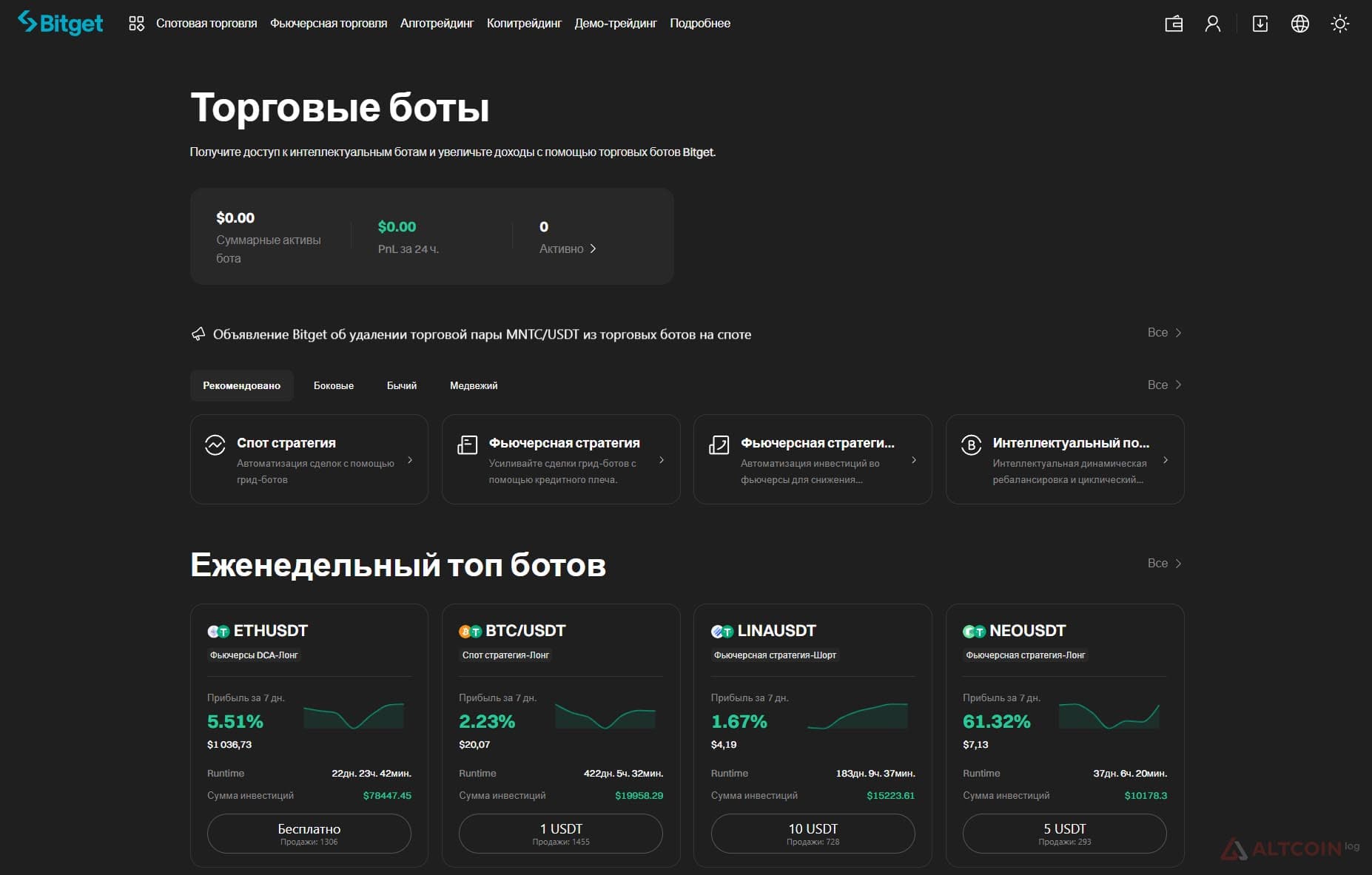This screenshot has height=875, width=1372.
Task: Click the ETHUSDT 7-day profit chart
Action: [x=354, y=715]
